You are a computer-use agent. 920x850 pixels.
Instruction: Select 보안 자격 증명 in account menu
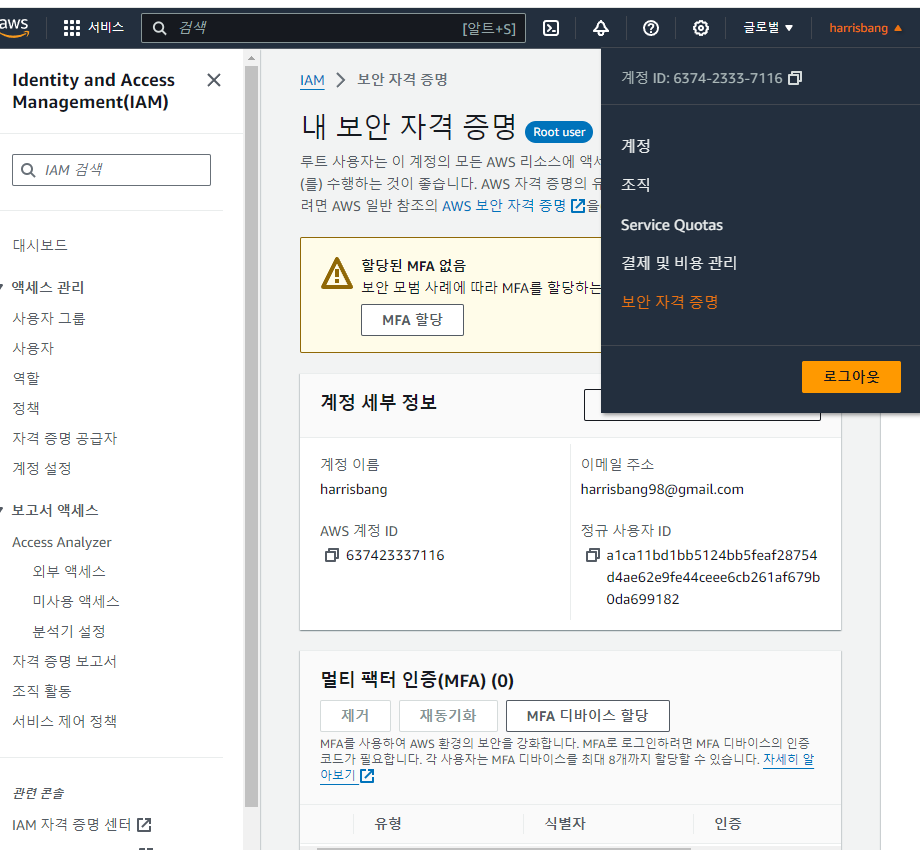669,302
